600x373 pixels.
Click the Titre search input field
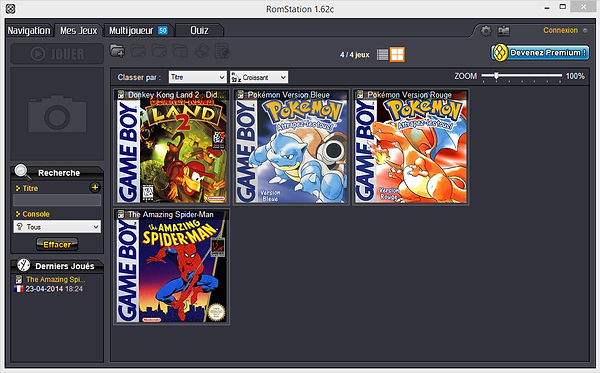pyautogui.click(x=57, y=200)
